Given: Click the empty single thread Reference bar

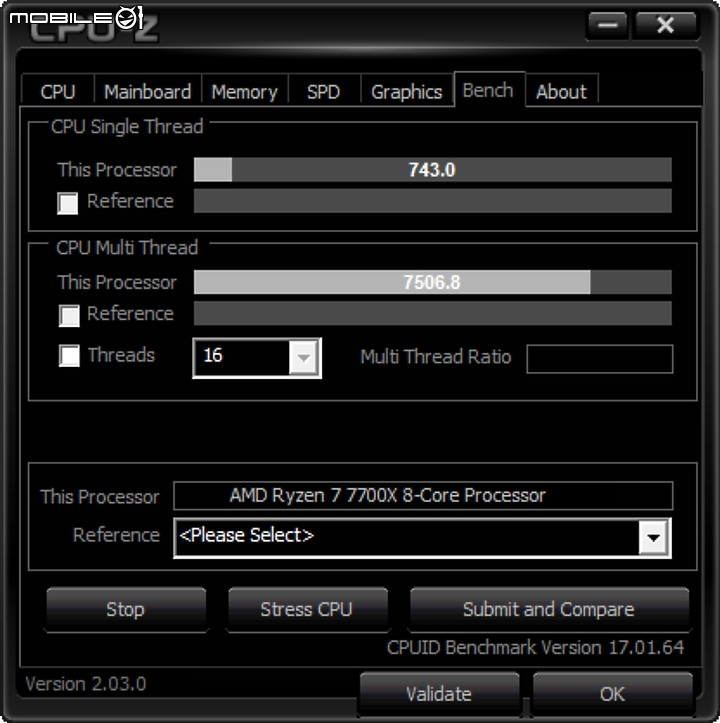Looking at the screenshot, I should click(x=433, y=201).
